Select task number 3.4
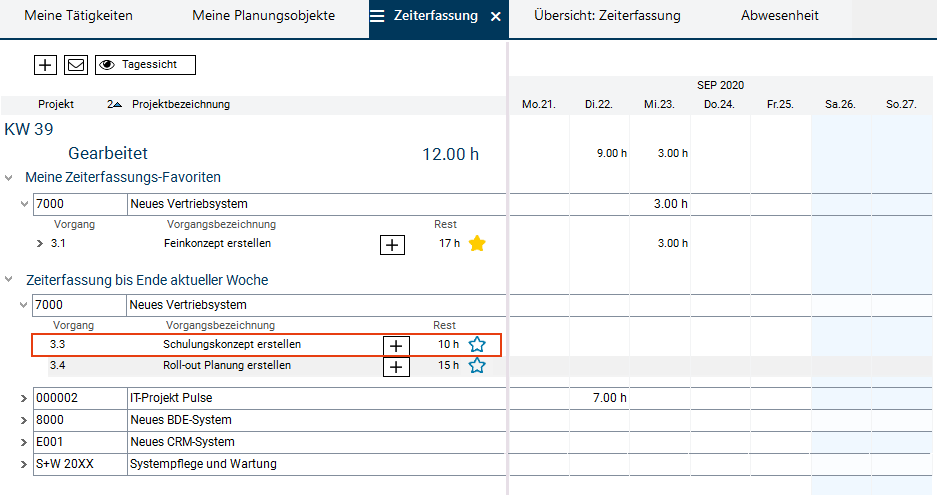939x495 pixels. pyautogui.click(x=57, y=365)
